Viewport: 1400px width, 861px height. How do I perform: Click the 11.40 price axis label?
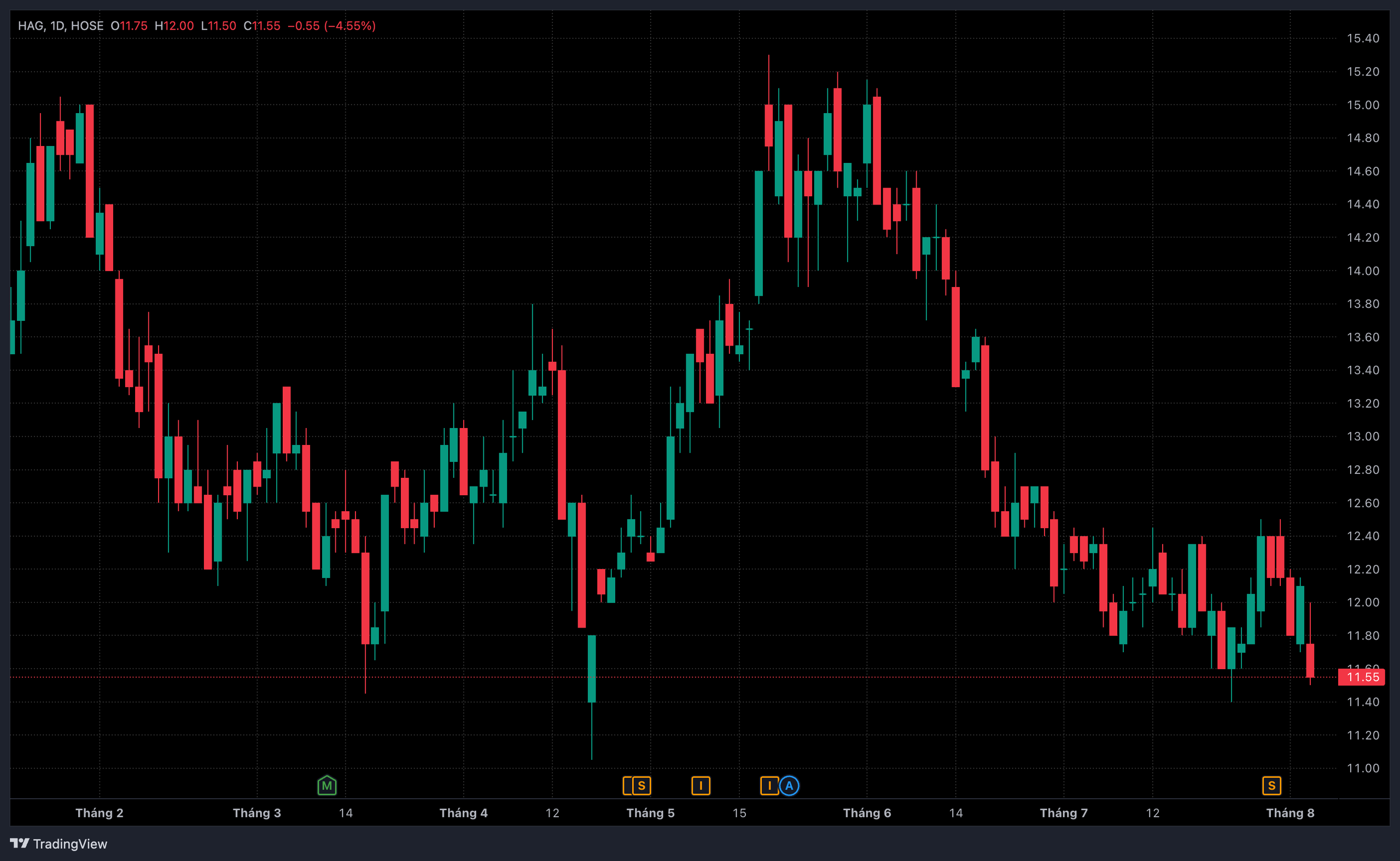(x=1363, y=701)
